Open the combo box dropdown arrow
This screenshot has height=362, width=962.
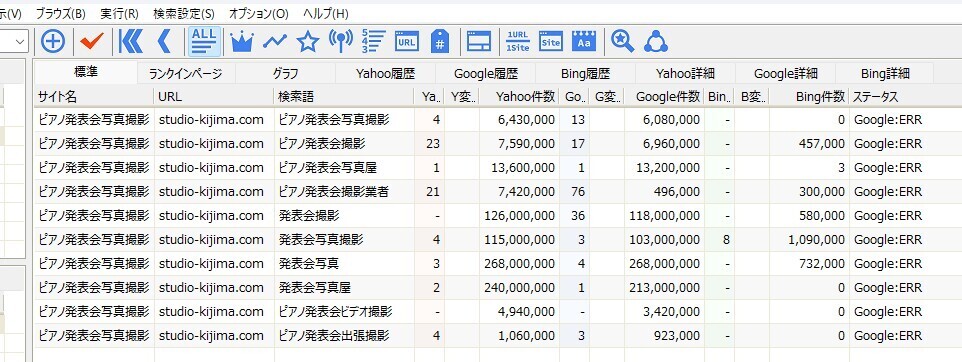coord(20,42)
